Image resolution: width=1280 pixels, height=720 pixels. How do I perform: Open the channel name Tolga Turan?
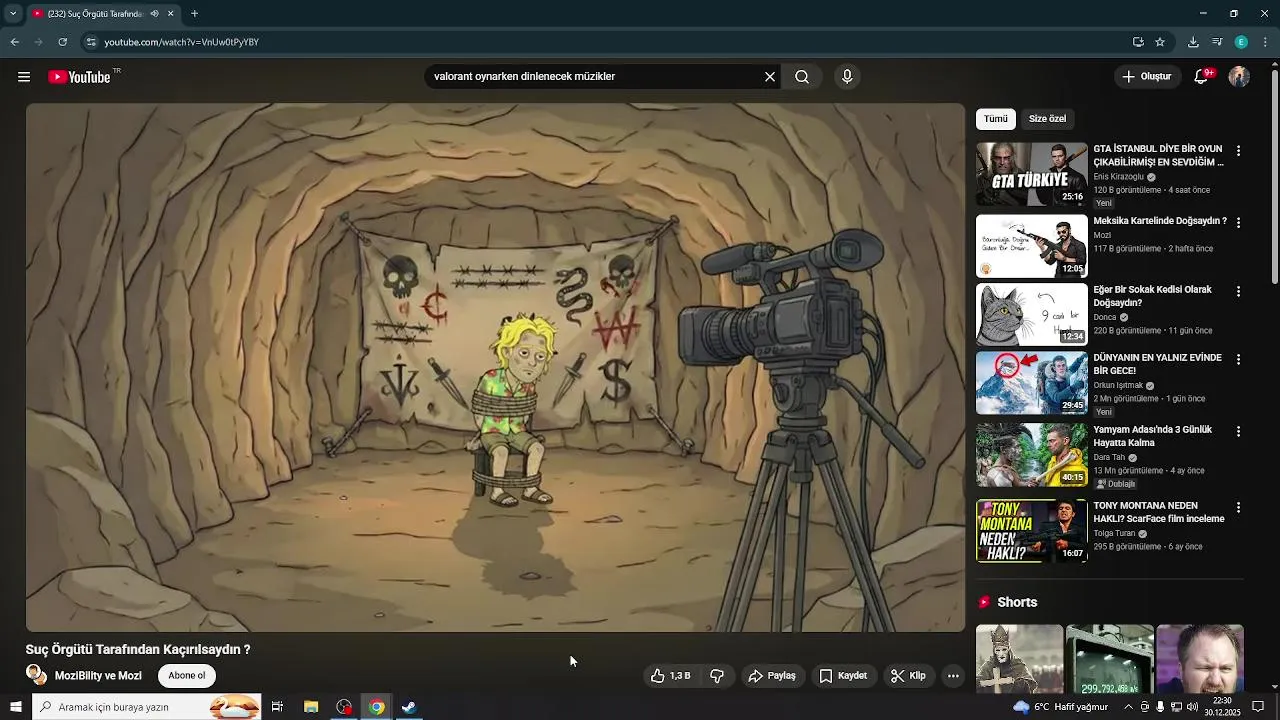1115,534
